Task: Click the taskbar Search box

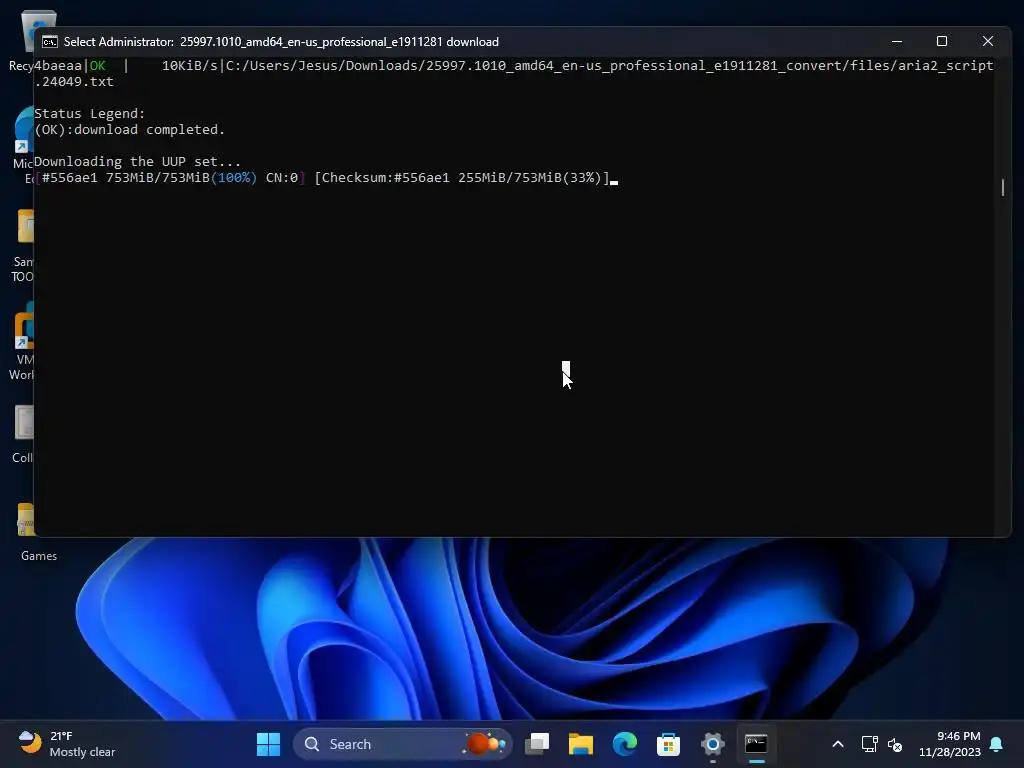Action: (x=402, y=744)
